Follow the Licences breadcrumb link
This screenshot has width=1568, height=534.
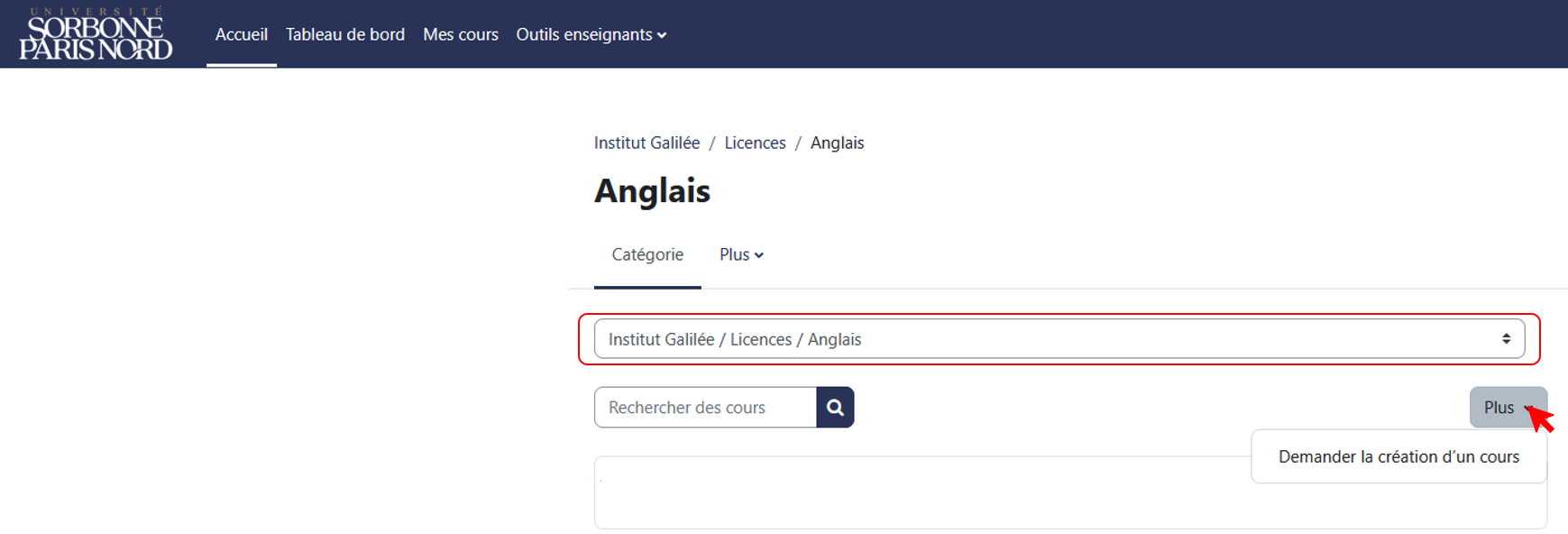755,143
